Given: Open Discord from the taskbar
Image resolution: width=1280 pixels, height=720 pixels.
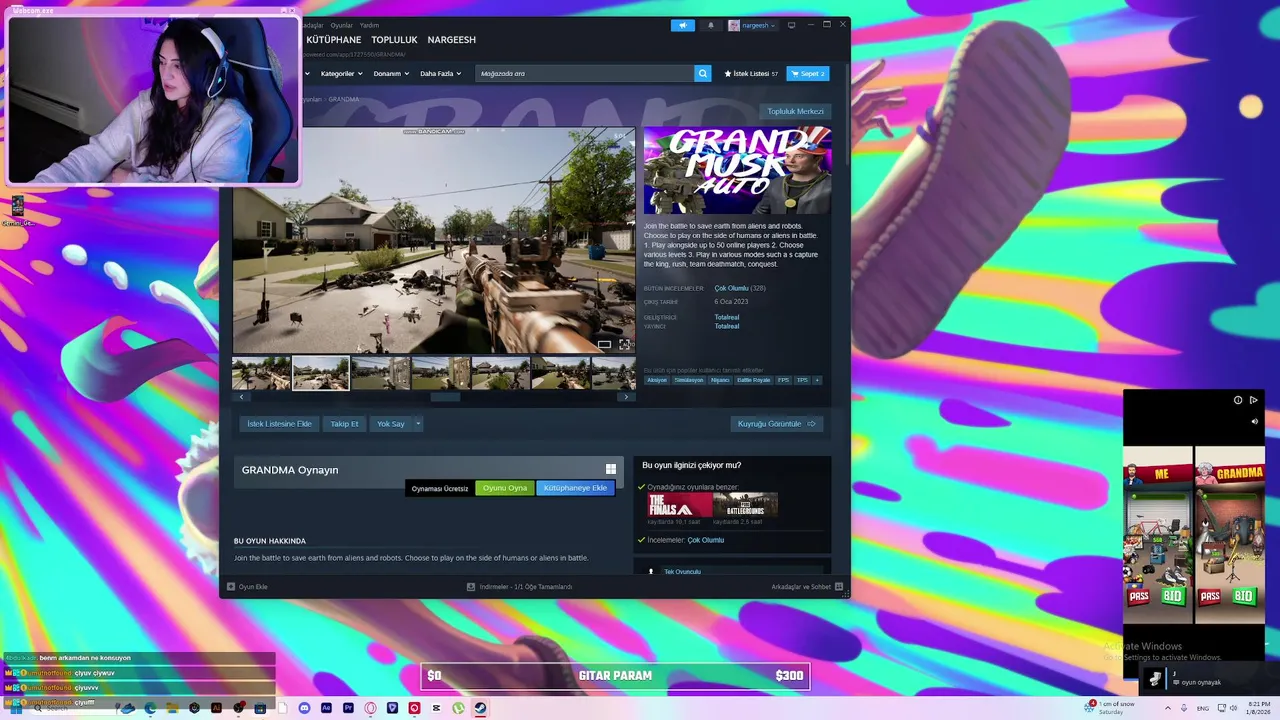Looking at the screenshot, I should coord(304,708).
